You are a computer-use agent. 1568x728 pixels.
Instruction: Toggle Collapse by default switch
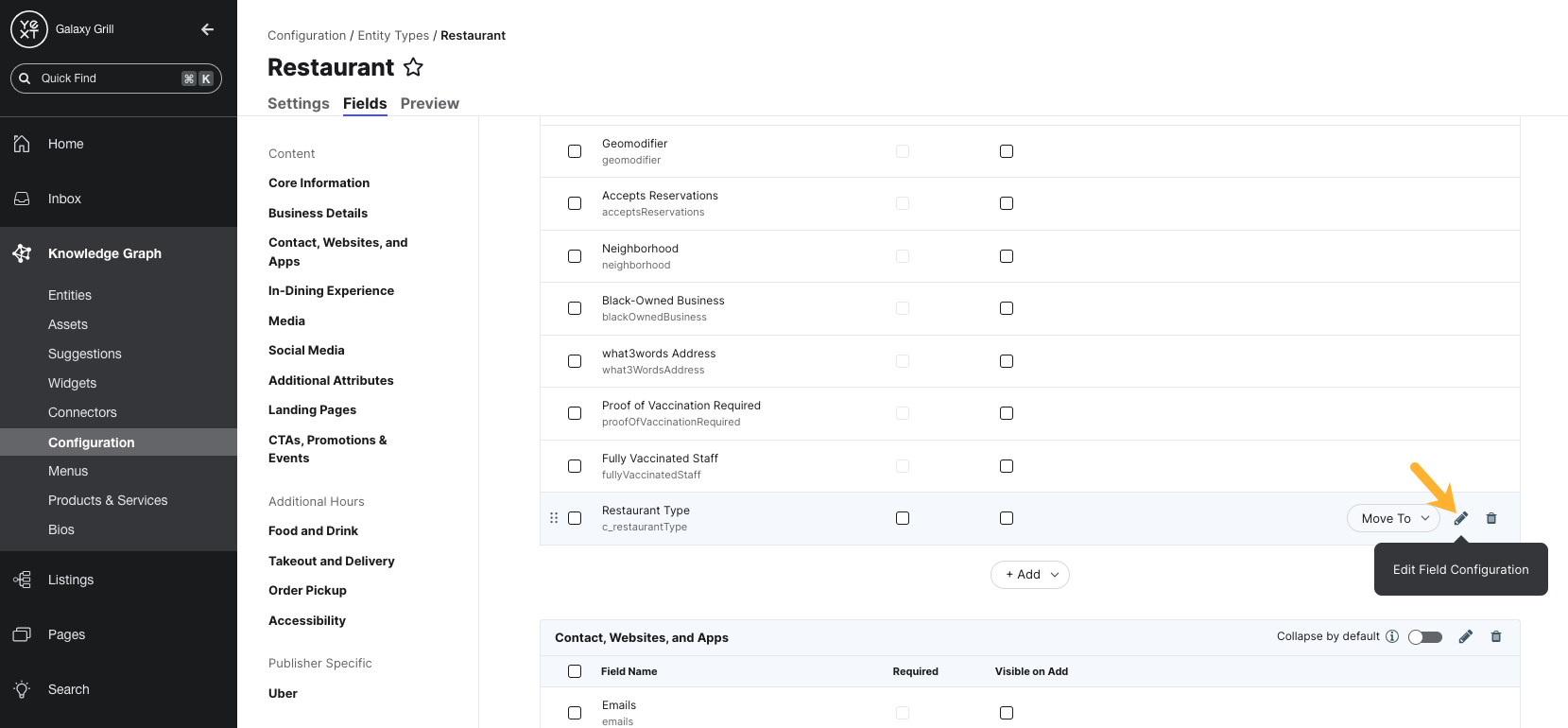click(1425, 637)
